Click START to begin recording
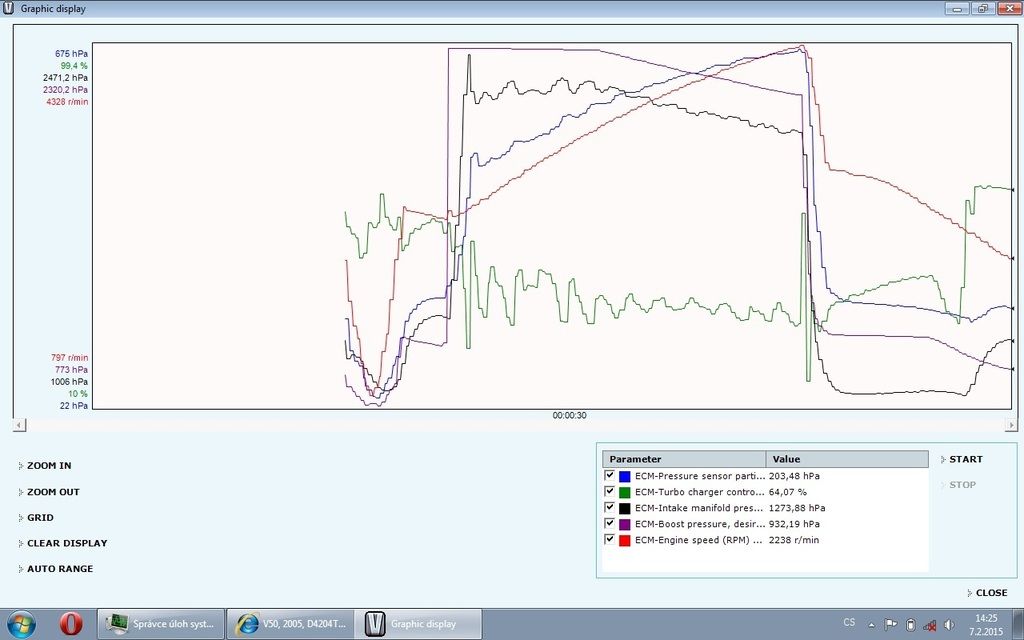 click(966, 459)
